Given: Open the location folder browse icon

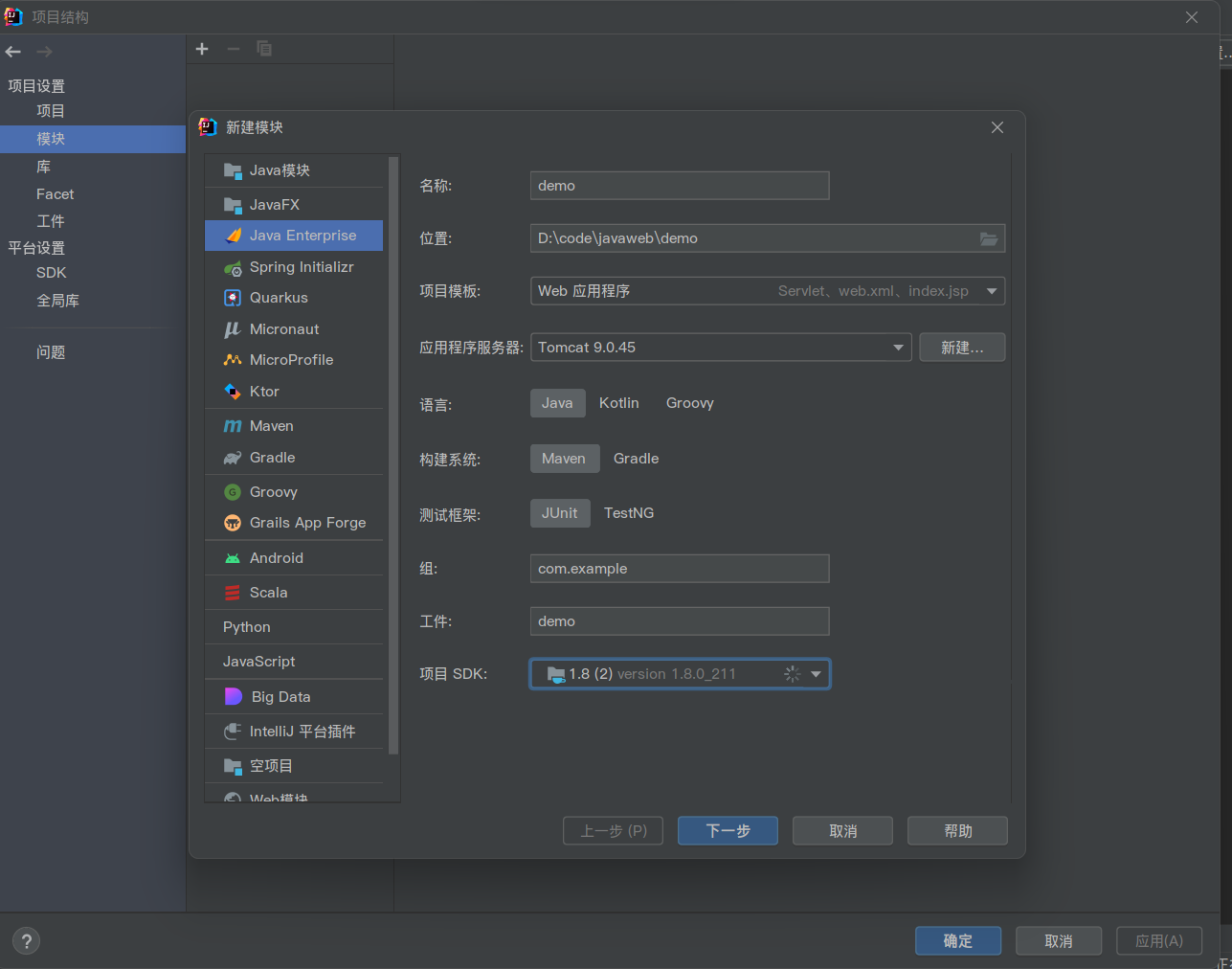Looking at the screenshot, I should [x=989, y=238].
